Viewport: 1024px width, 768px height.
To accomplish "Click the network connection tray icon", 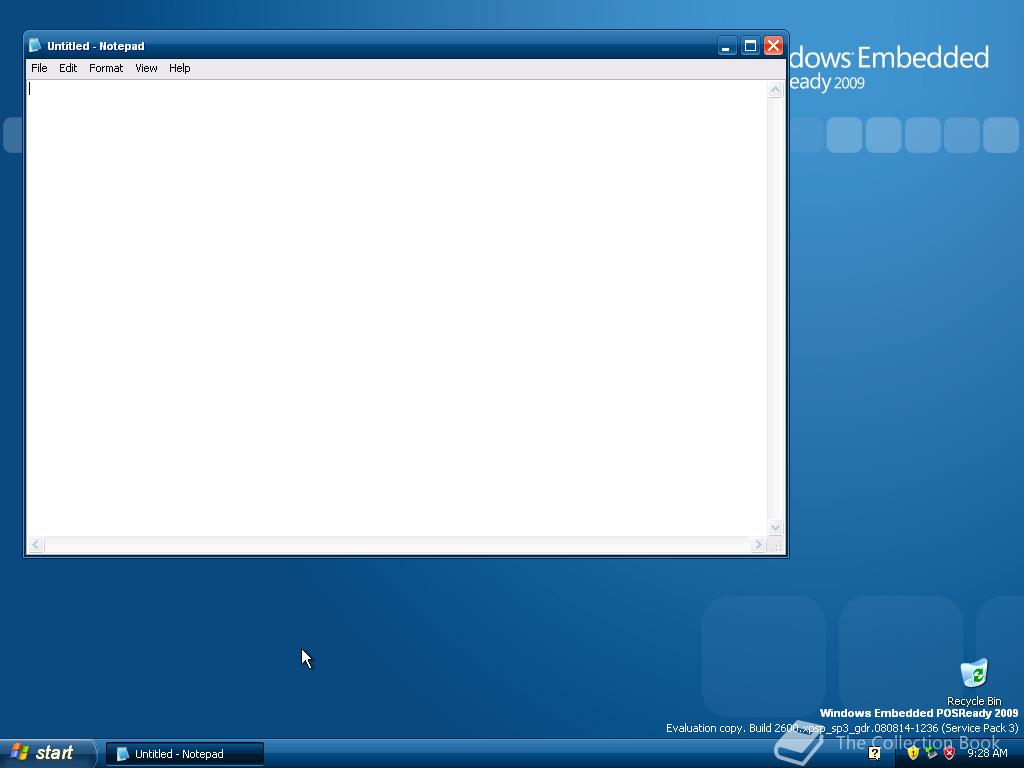I will coord(931,753).
